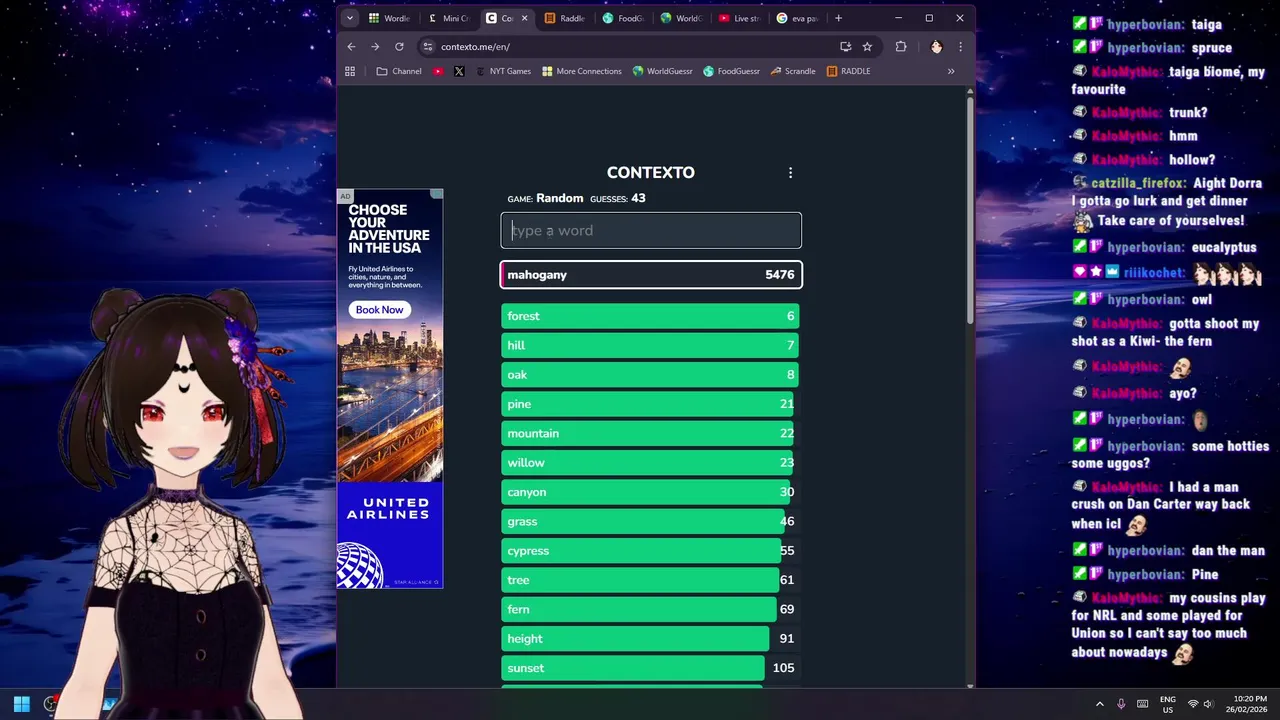Close the United Airlines ad
This screenshot has height=720, width=1280.
[x=437, y=195]
